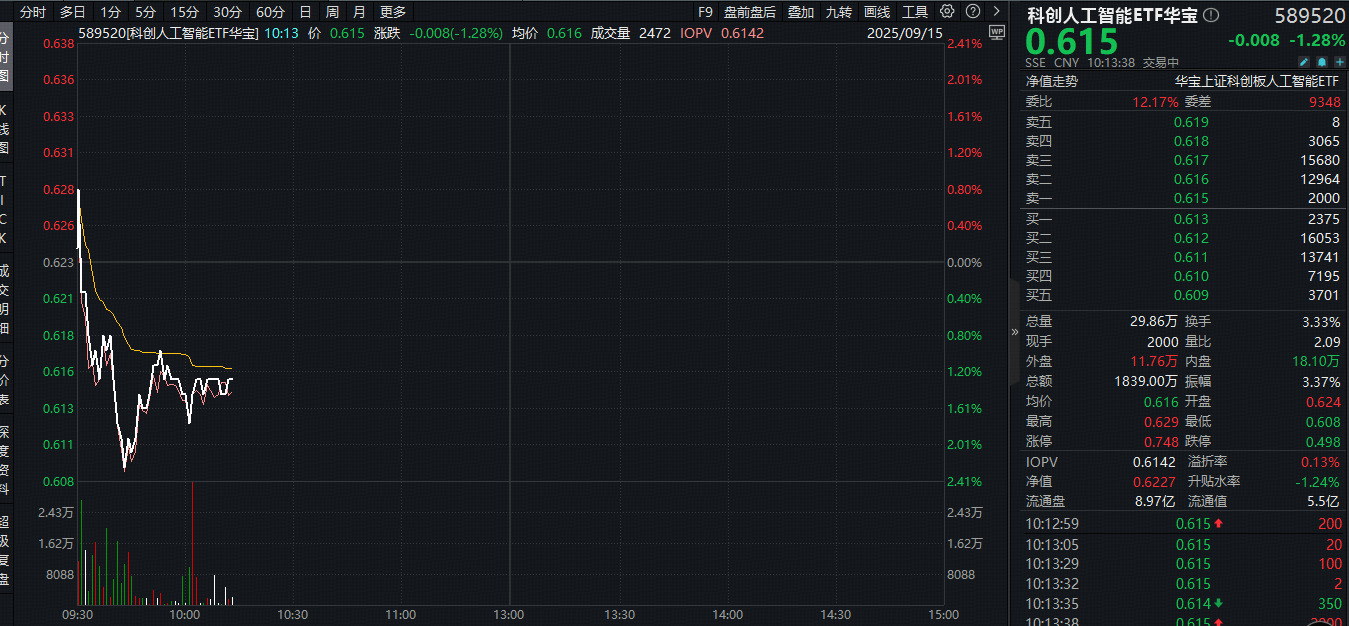
Task: Click the pencil edit icon
Action: coord(1304,62)
